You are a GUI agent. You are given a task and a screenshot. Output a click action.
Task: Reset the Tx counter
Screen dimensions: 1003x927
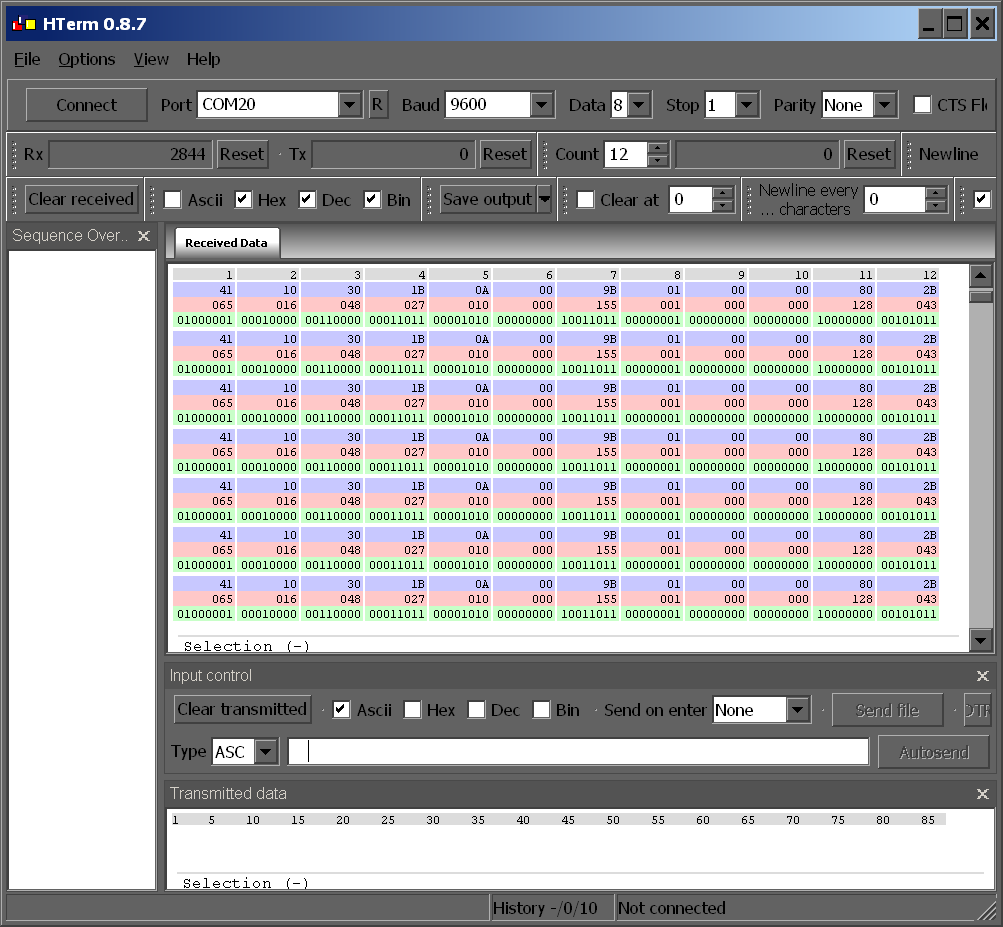(505, 154)
